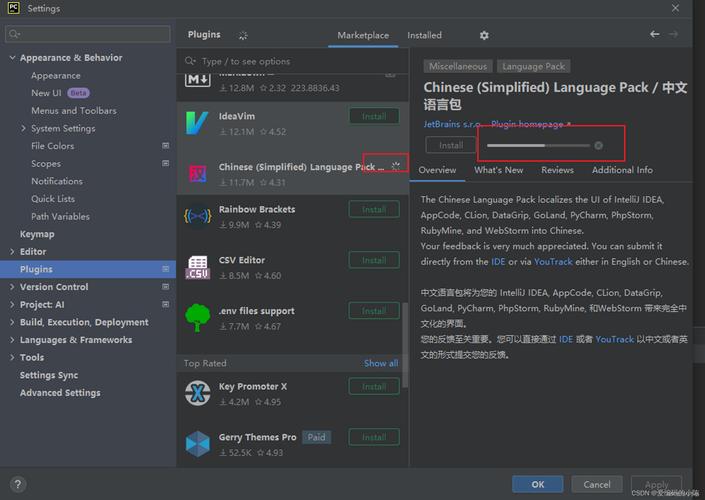Install the CSV Editor plugin
The height and width of the screenshot is (500, 705).
374,260
